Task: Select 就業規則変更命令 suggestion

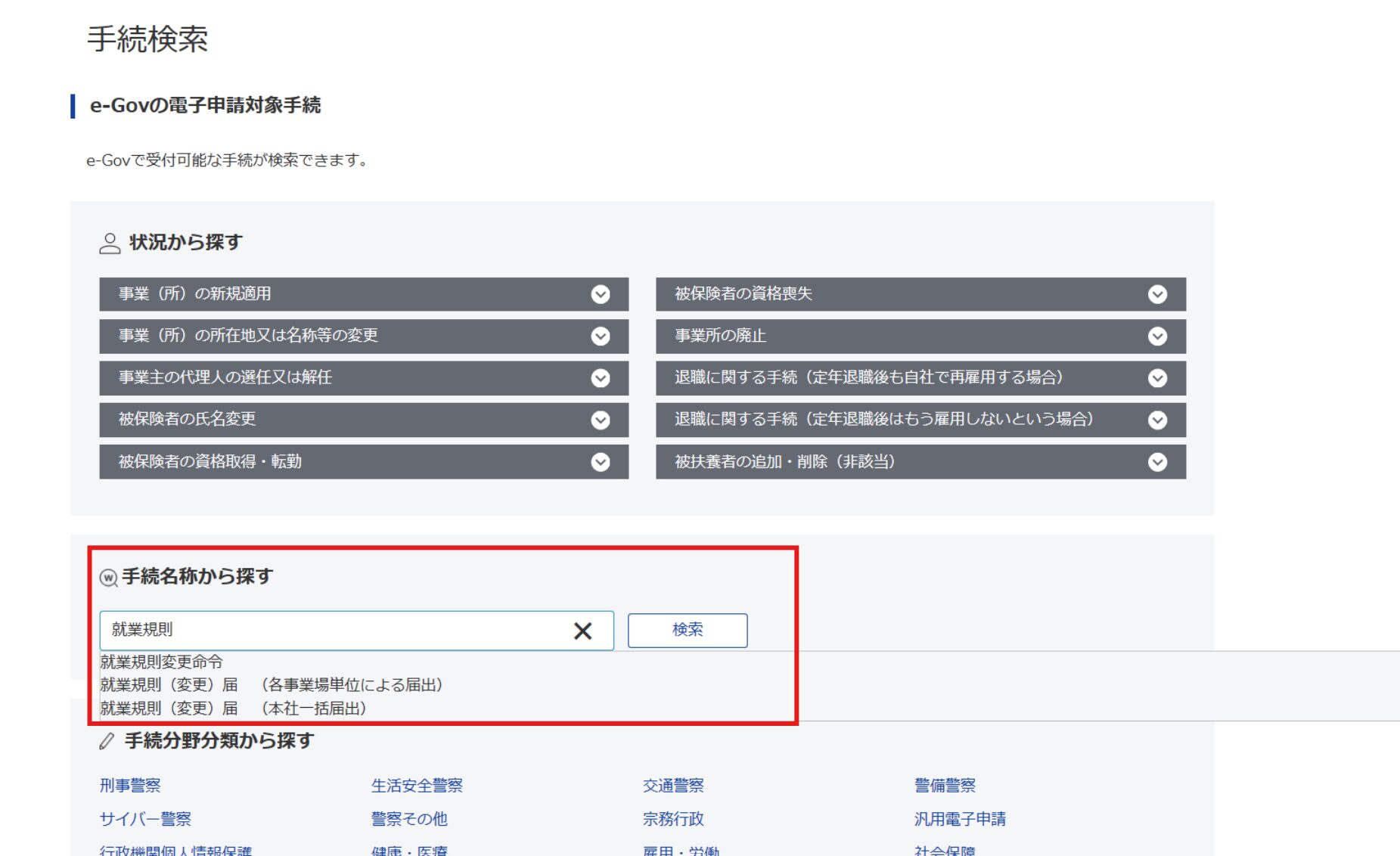Action: point(161,662)
